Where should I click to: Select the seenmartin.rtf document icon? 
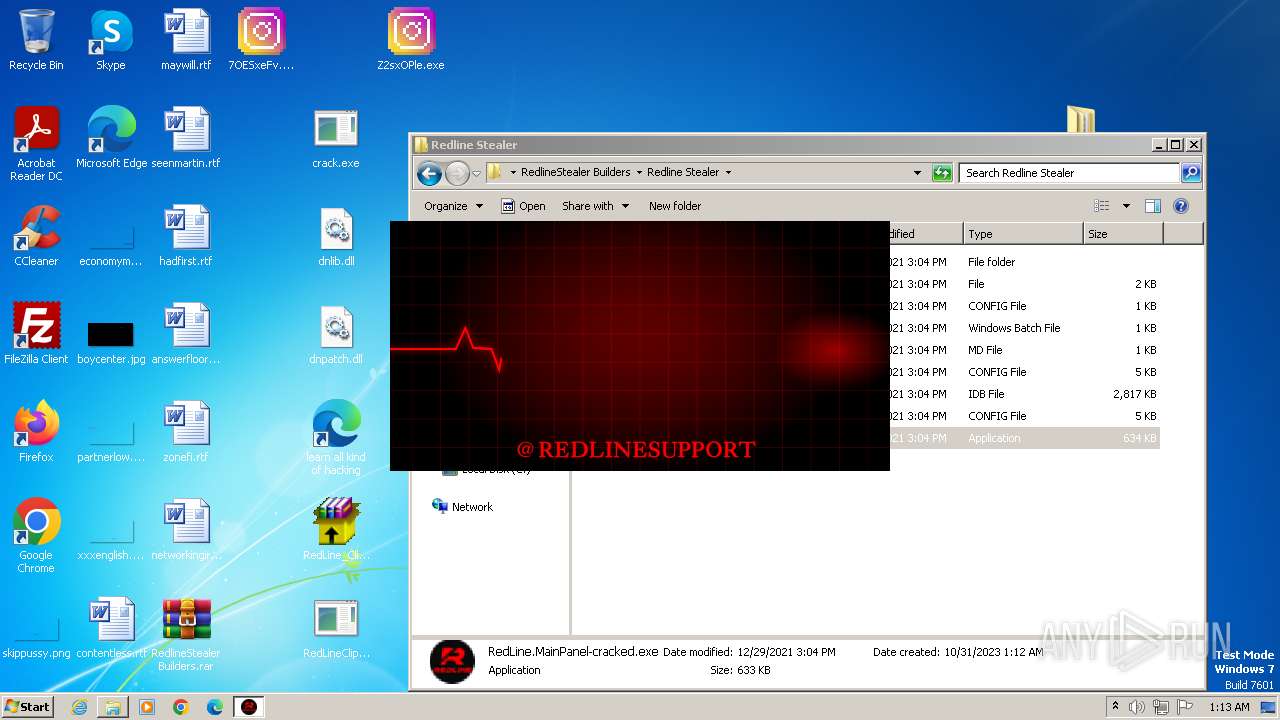coord(186,138)
